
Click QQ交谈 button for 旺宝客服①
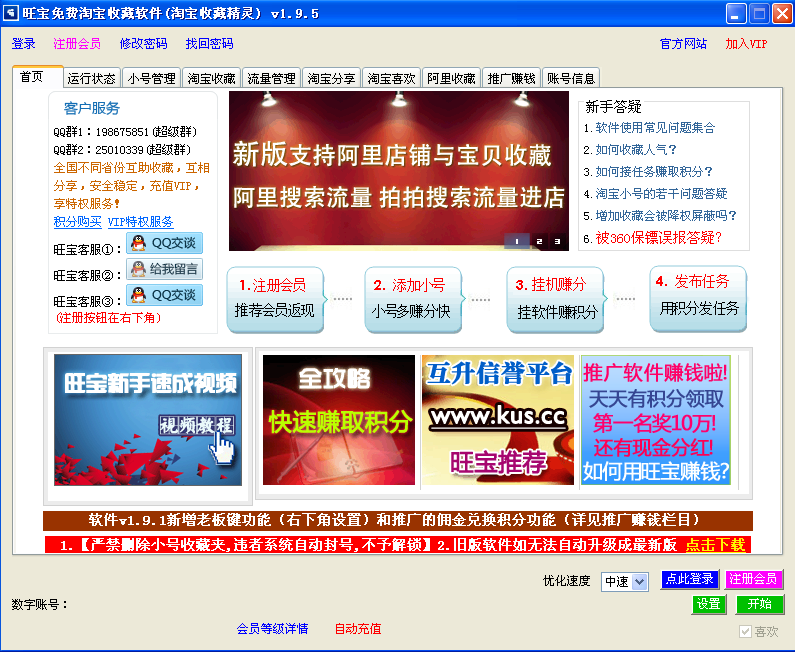coord(165,243)
